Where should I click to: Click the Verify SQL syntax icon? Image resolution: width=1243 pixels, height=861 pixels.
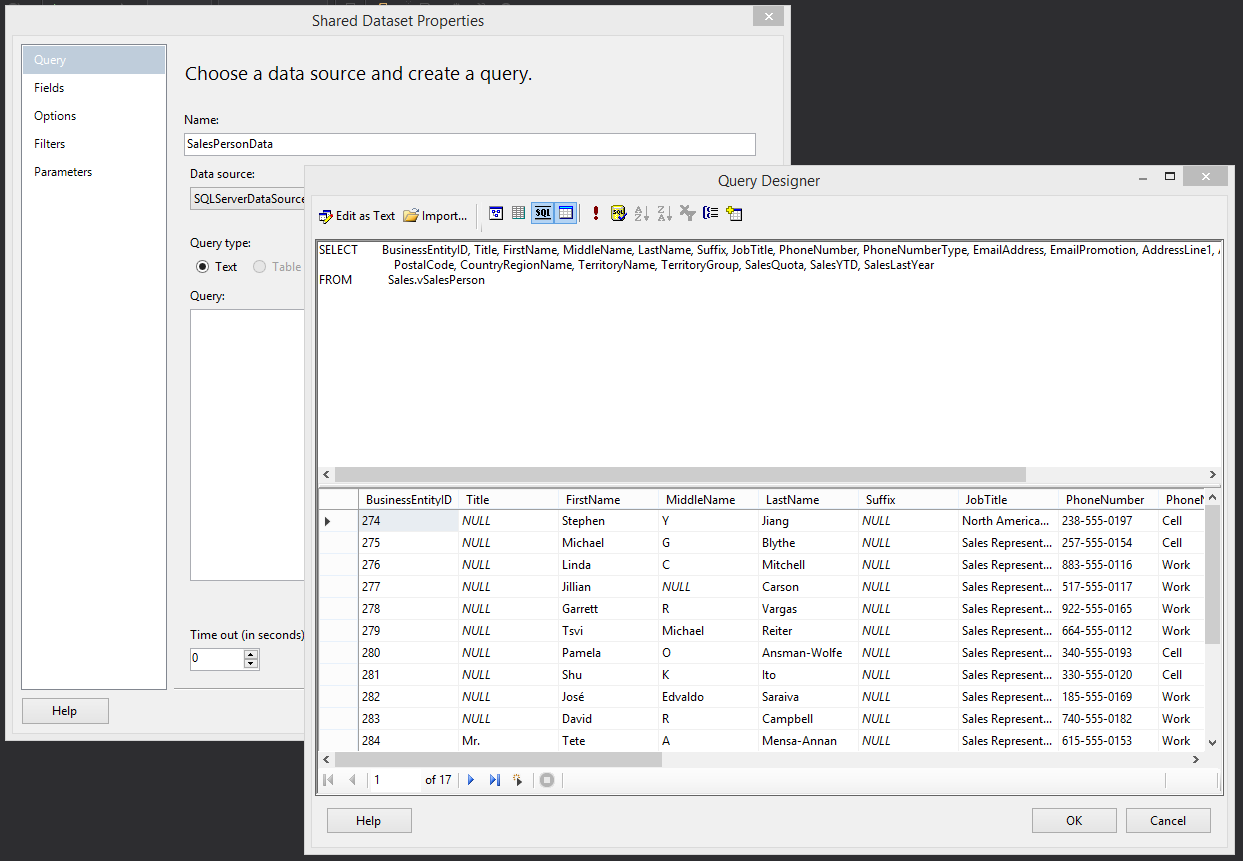click(618, 213)
